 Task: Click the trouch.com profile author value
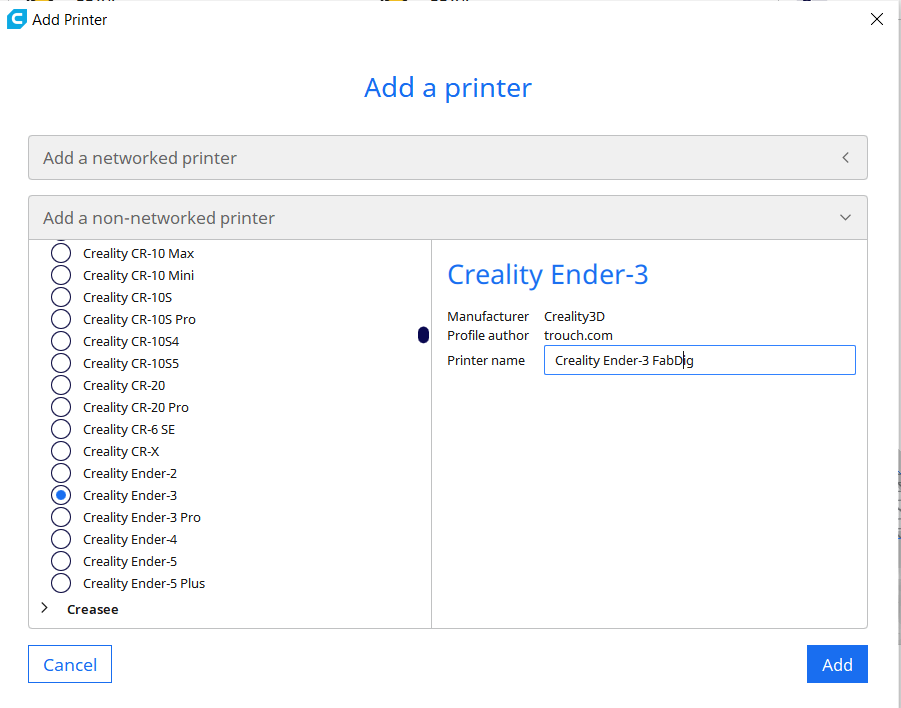578,336
